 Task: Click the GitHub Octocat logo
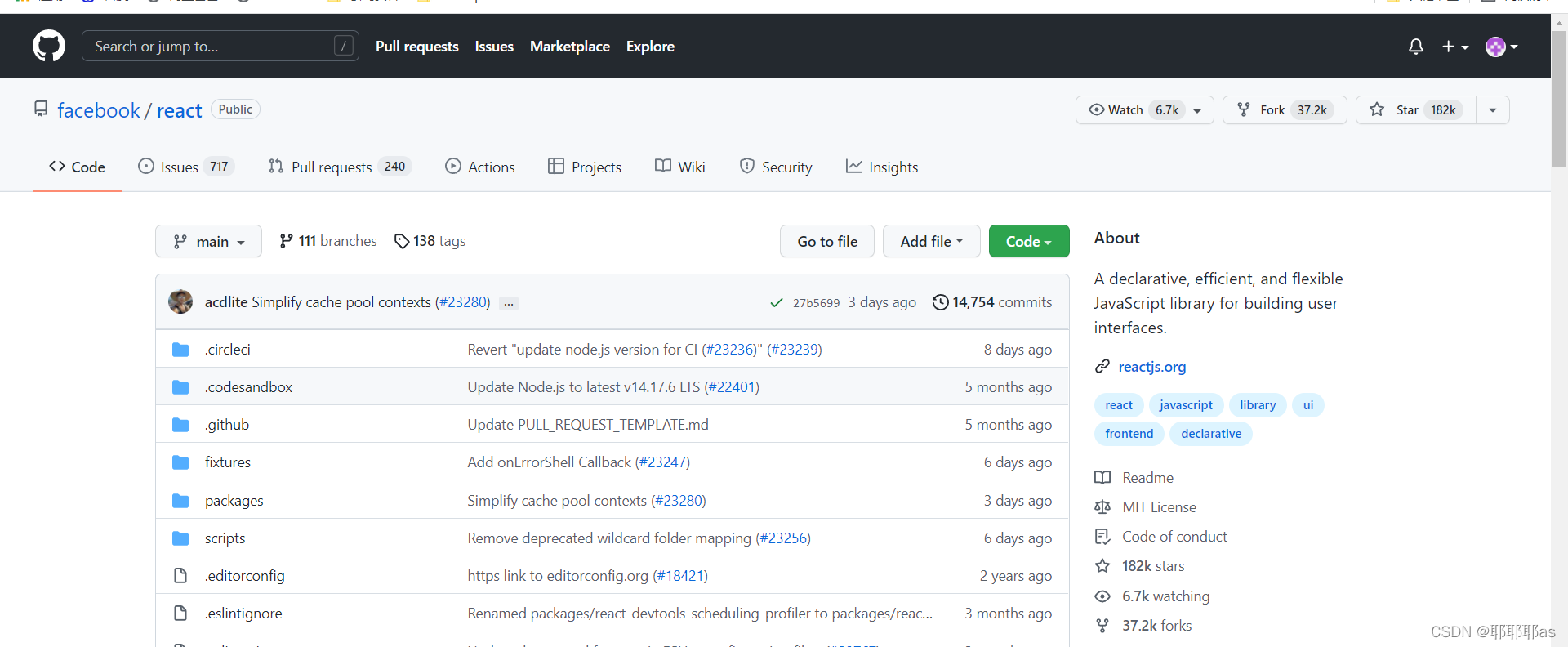click(x=49, y=46)
